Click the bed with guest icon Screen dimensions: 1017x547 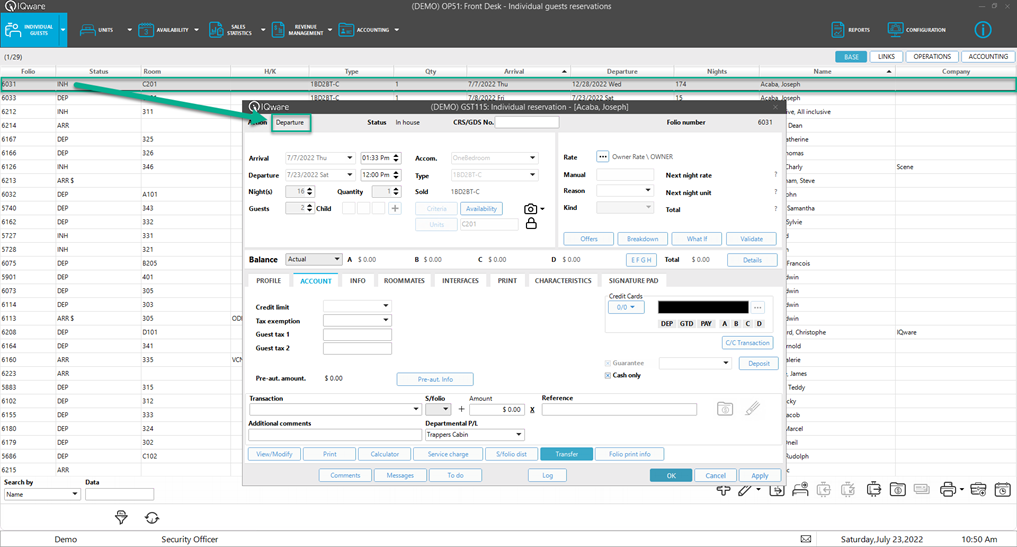click(x=800, y=489)
